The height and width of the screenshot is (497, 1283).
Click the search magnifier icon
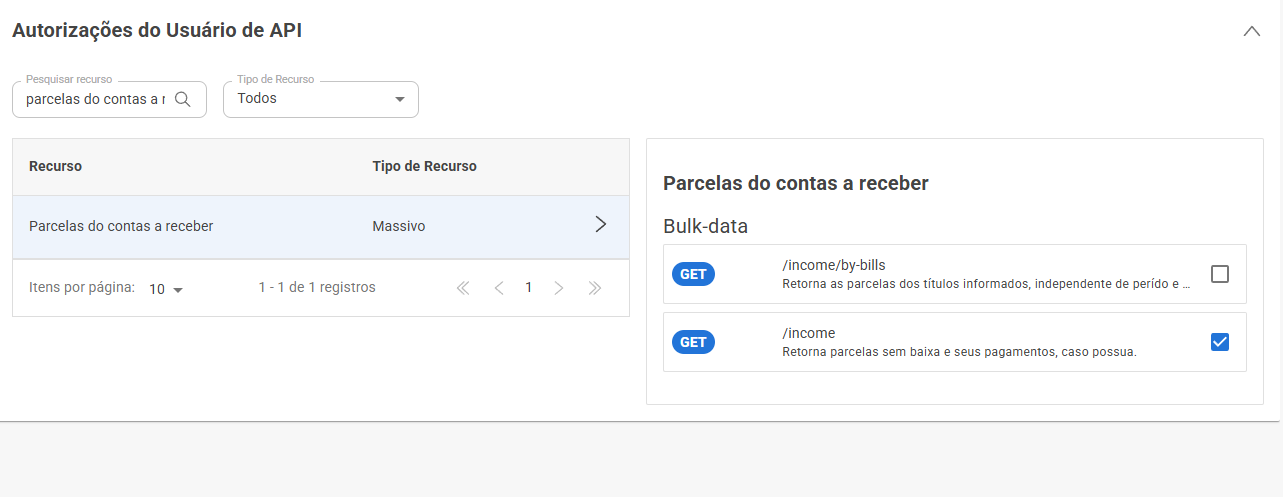(x=183, y=99)
